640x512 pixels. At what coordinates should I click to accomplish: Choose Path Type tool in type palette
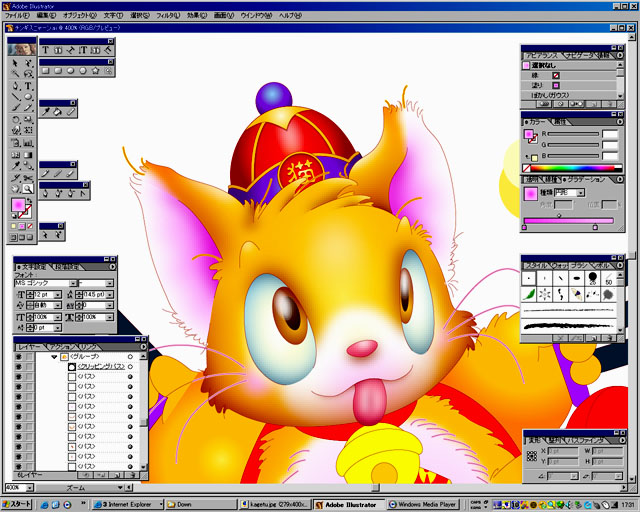[x=70, y=50]
